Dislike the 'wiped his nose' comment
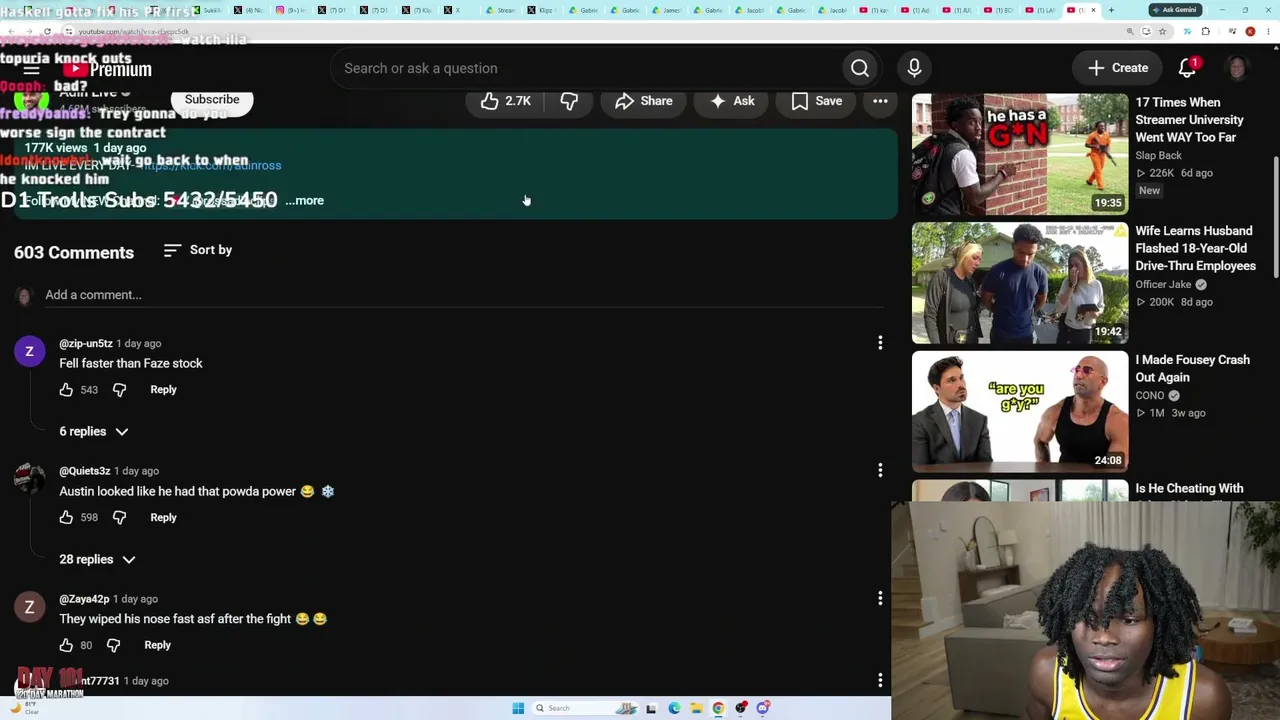 113,646
